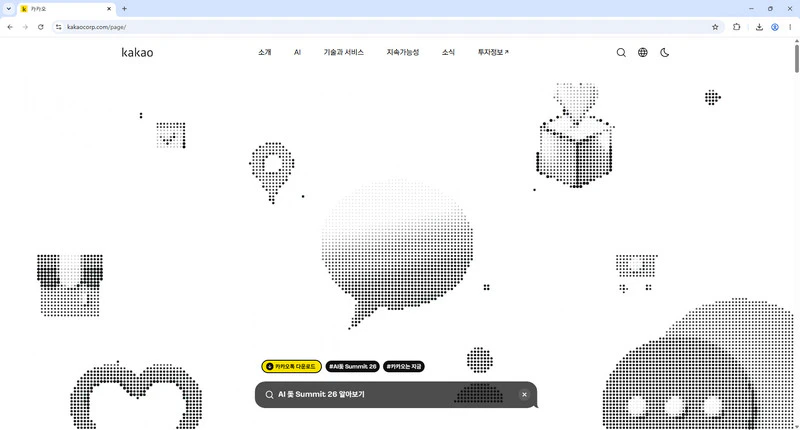Clear the search bar with the X button
Viewport: 800px width, 430px height.
pyautogui.click(x=524, y=395)
